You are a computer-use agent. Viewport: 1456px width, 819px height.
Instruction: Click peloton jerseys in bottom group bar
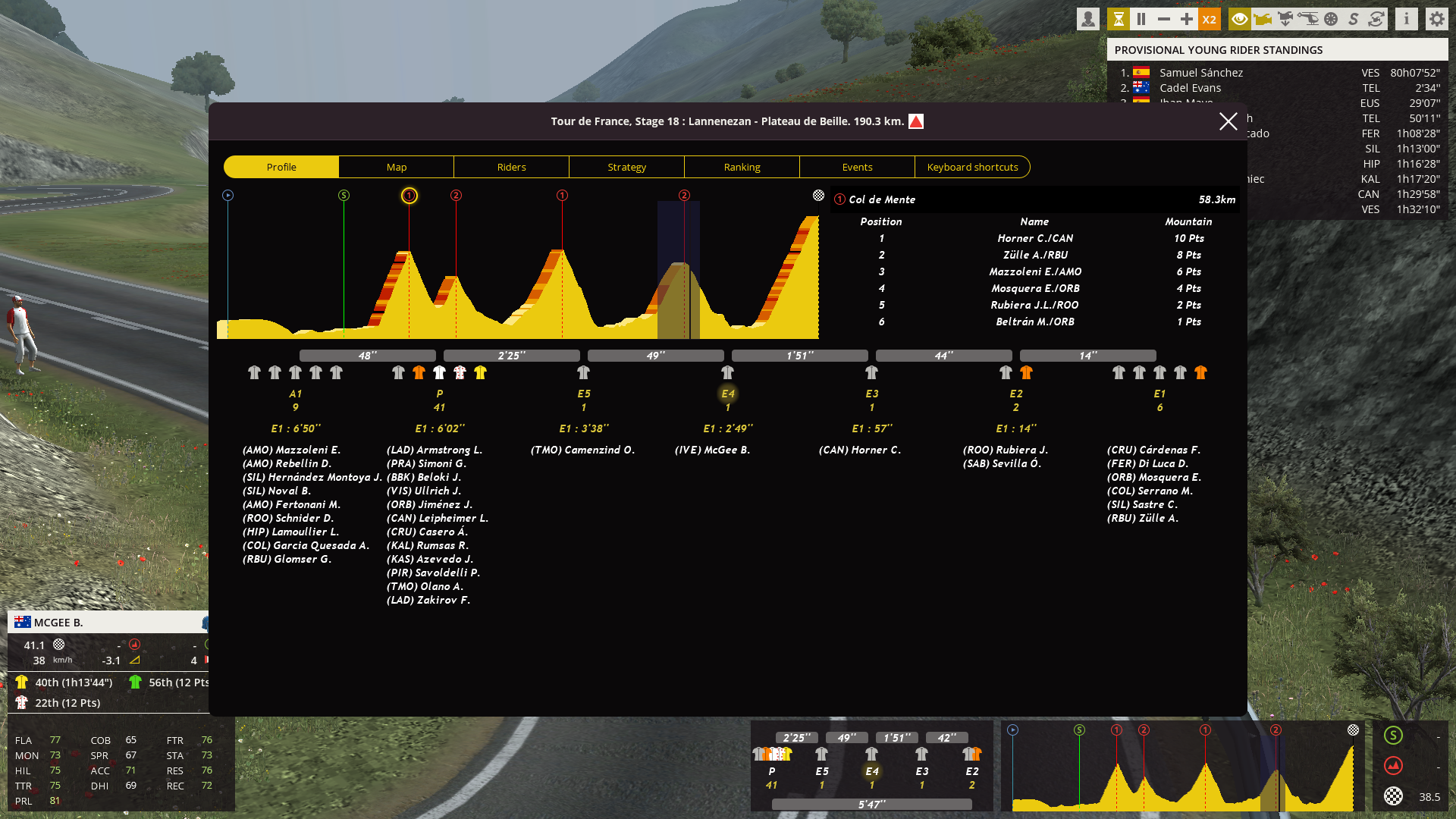pyautogui.click(x=772, y=754)
